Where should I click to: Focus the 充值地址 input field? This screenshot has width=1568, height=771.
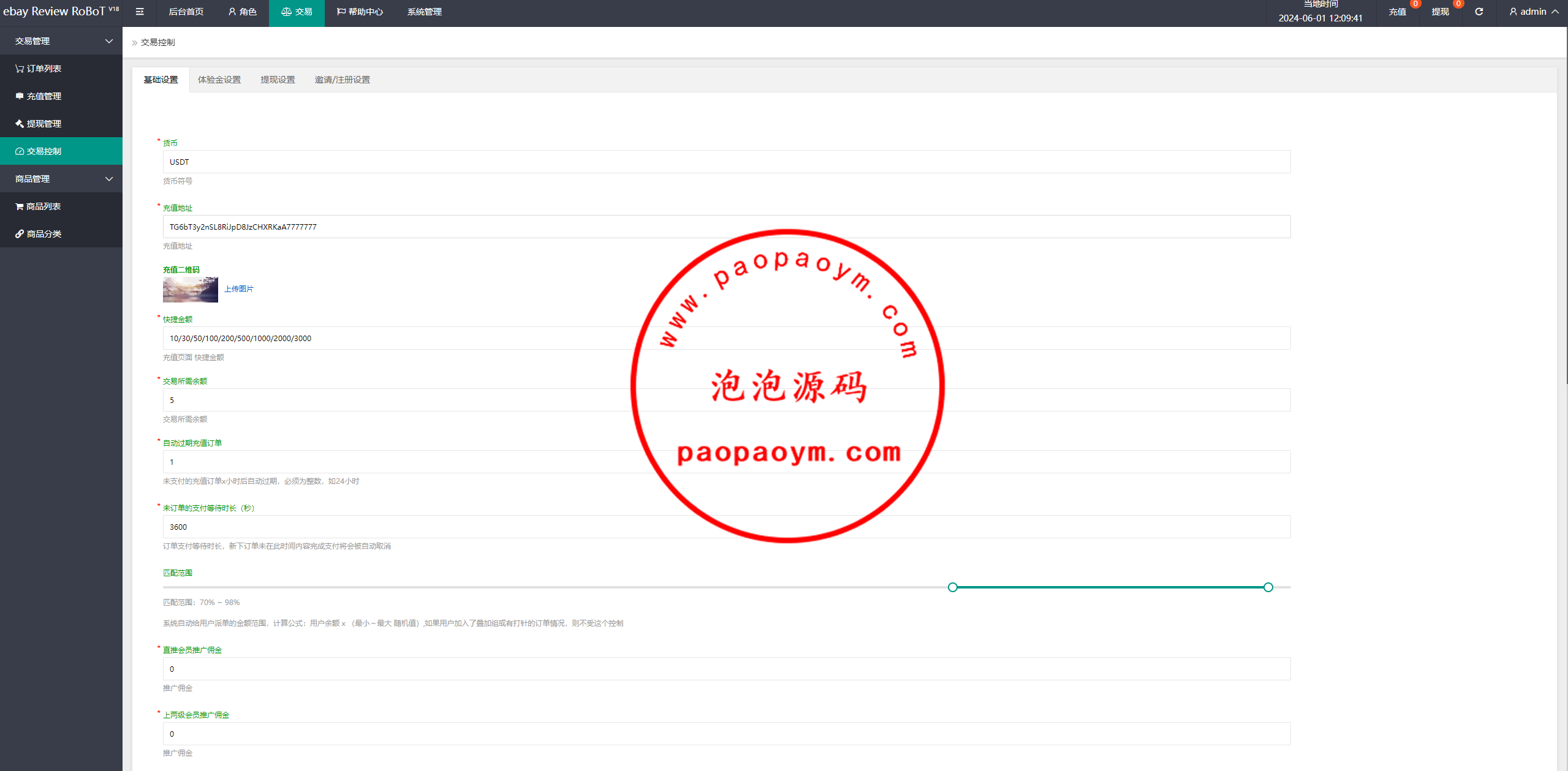[727, 227]
